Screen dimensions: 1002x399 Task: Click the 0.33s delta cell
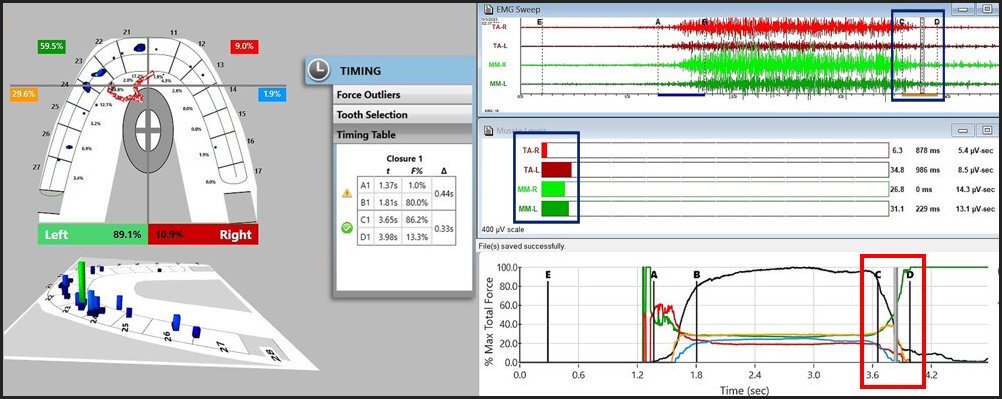click(442, 229)
